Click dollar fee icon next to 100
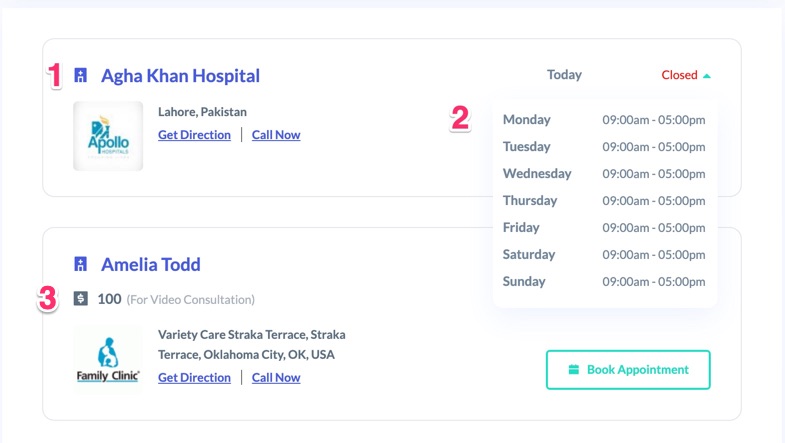785x443 pixels. coord(81,298)
